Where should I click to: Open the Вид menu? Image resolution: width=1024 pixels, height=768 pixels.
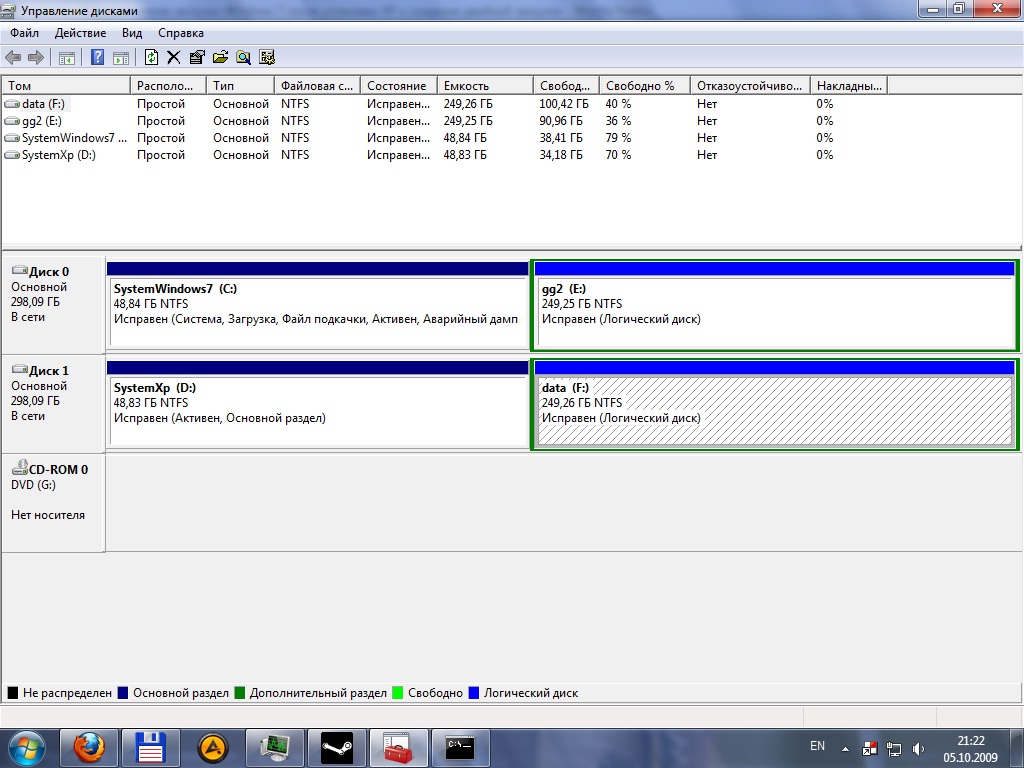[x=132, y=33]
